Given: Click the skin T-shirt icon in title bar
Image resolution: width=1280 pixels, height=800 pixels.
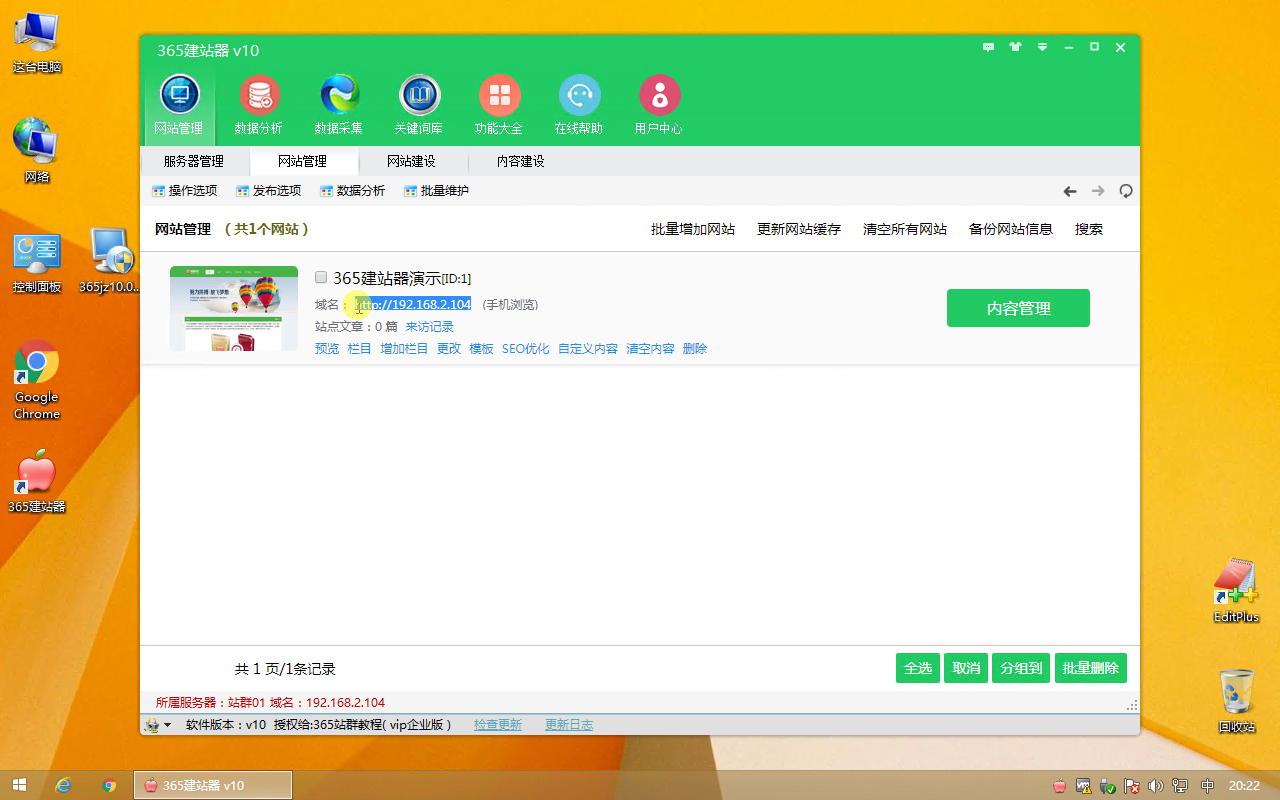Looking at the screenshot, I should [1016, 47].
